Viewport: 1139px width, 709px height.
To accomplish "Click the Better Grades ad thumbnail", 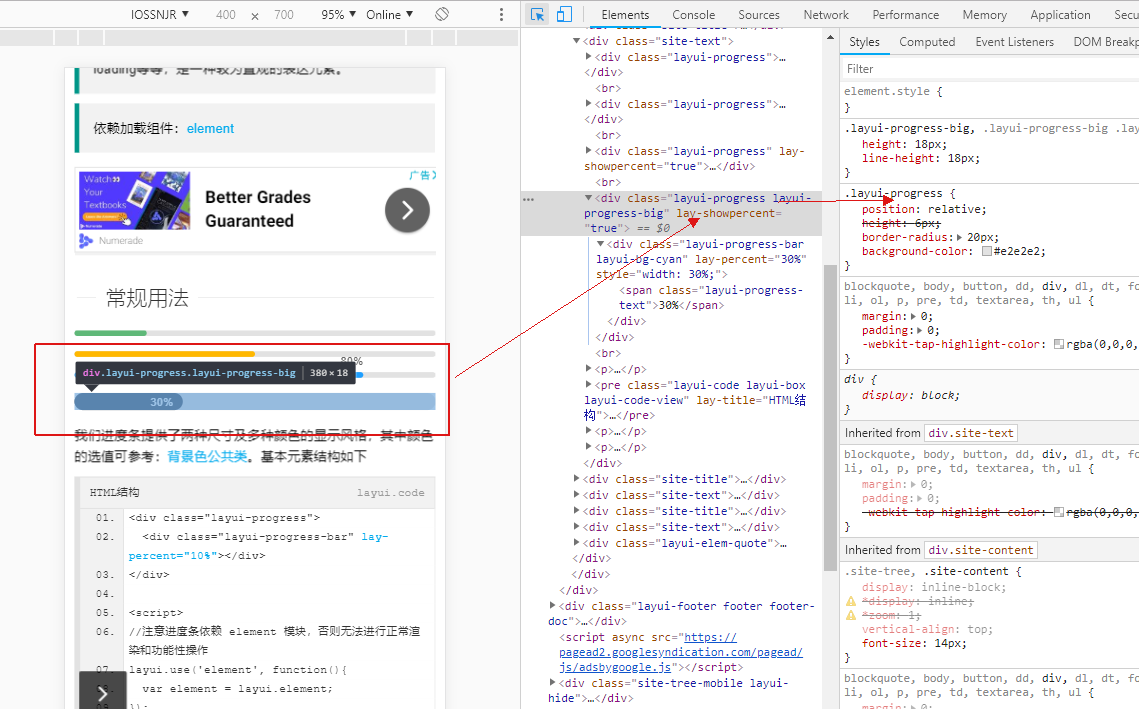I will click(134, 200).
